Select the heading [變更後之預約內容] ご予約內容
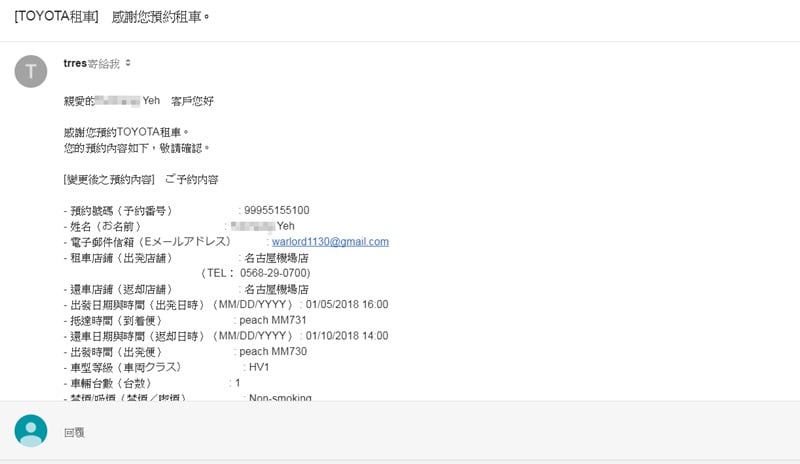The width and height of the screenshot is (800, 464). (x=141, y=180)
